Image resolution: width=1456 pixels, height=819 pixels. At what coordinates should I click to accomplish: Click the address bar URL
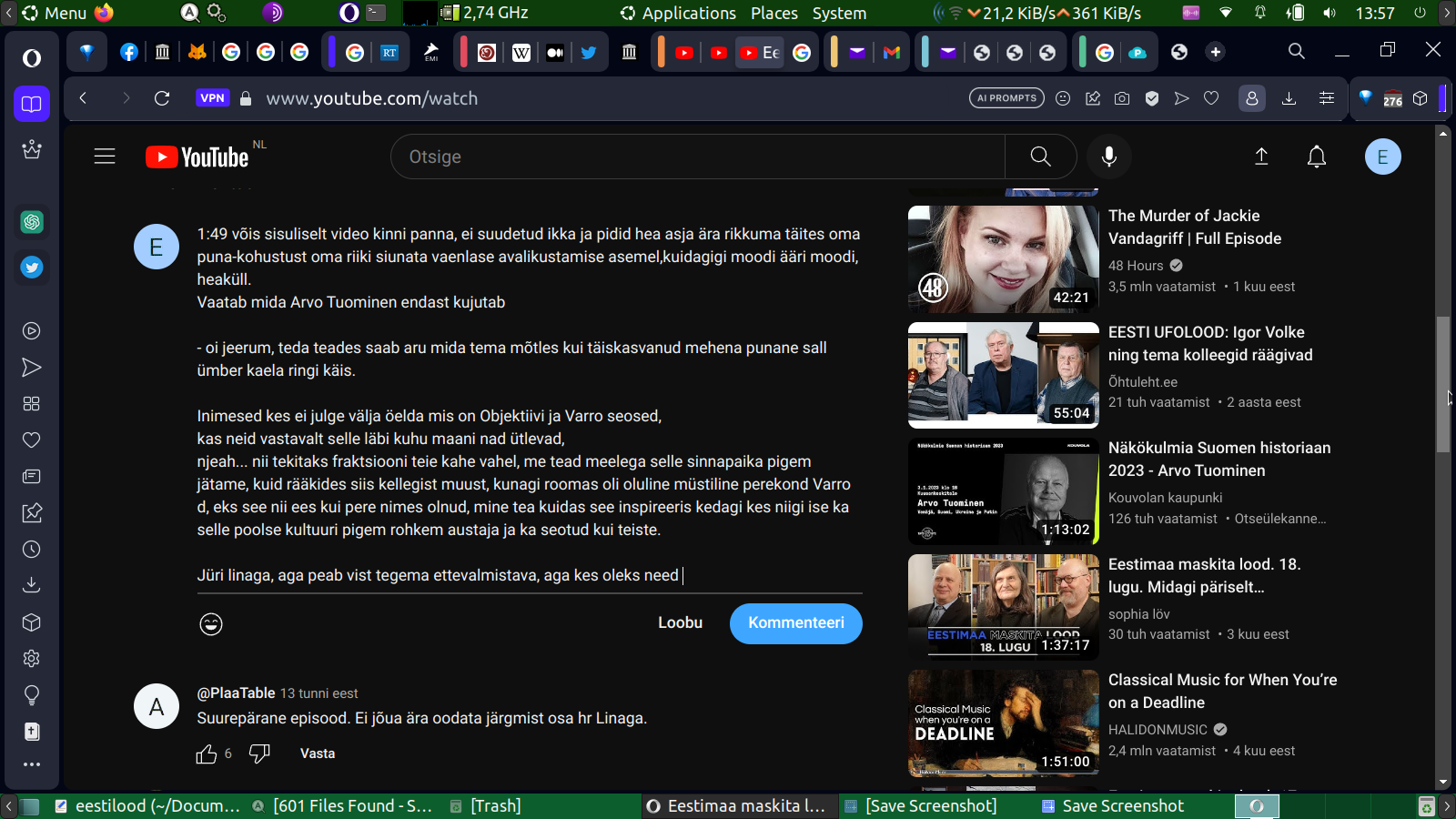(x=372, y=98)
